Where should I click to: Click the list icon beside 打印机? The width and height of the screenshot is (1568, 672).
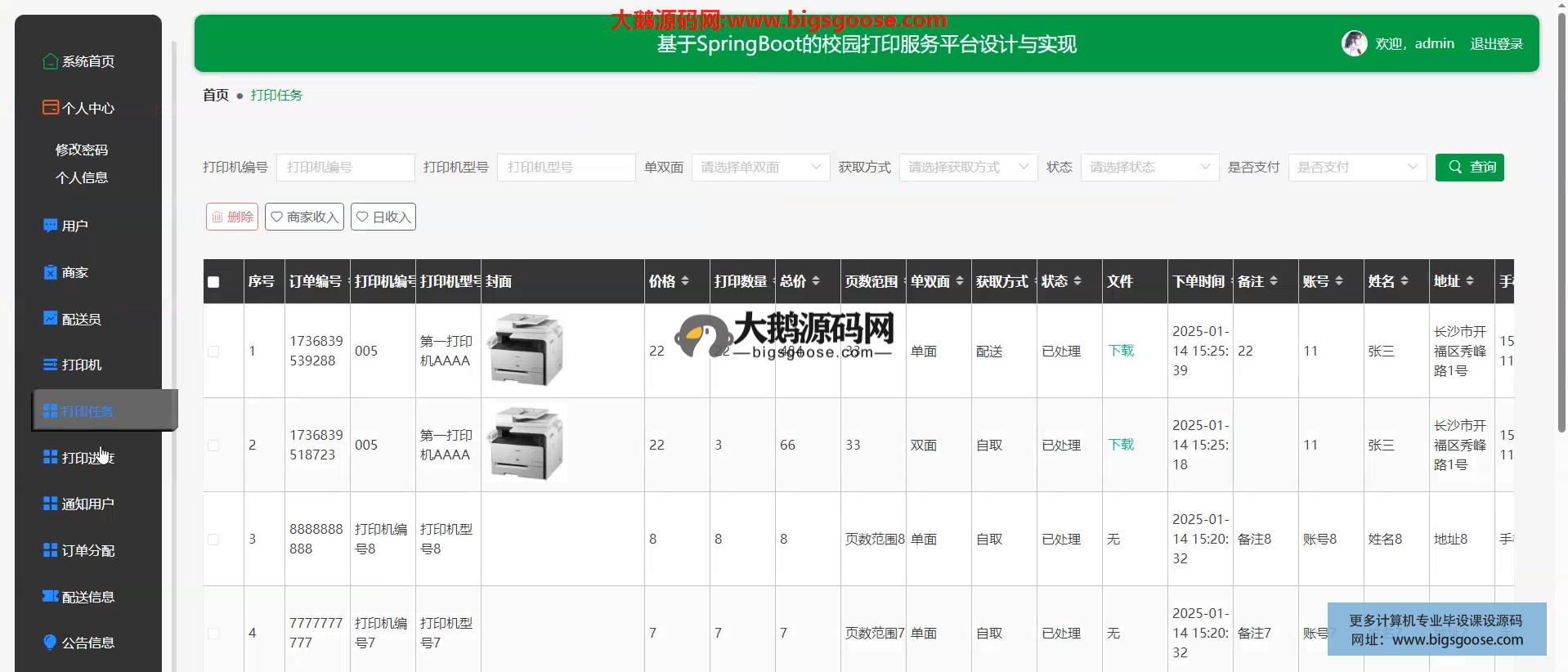[x=50, y=365]
